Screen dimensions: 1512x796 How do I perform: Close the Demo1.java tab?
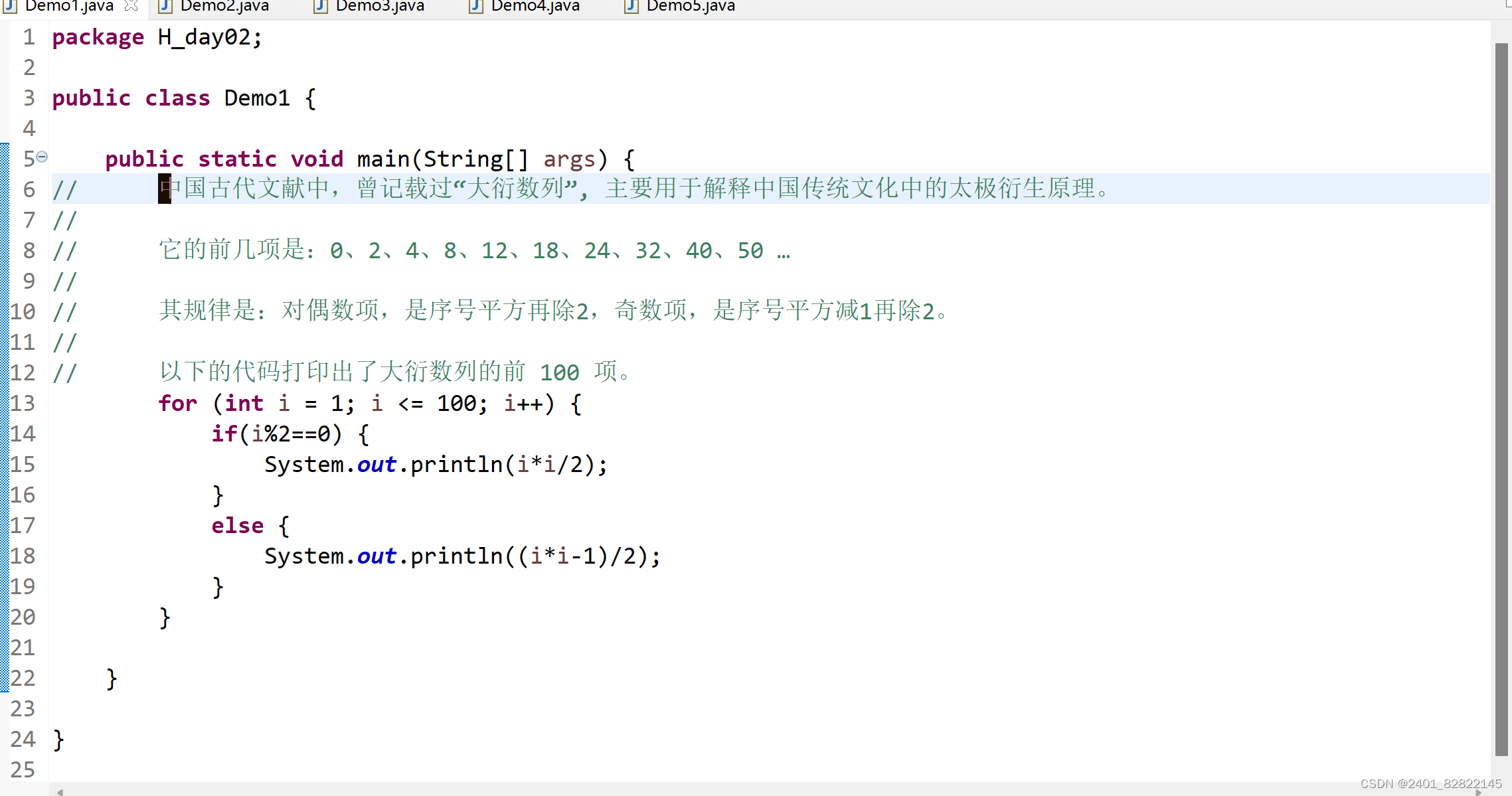point(131,6)
